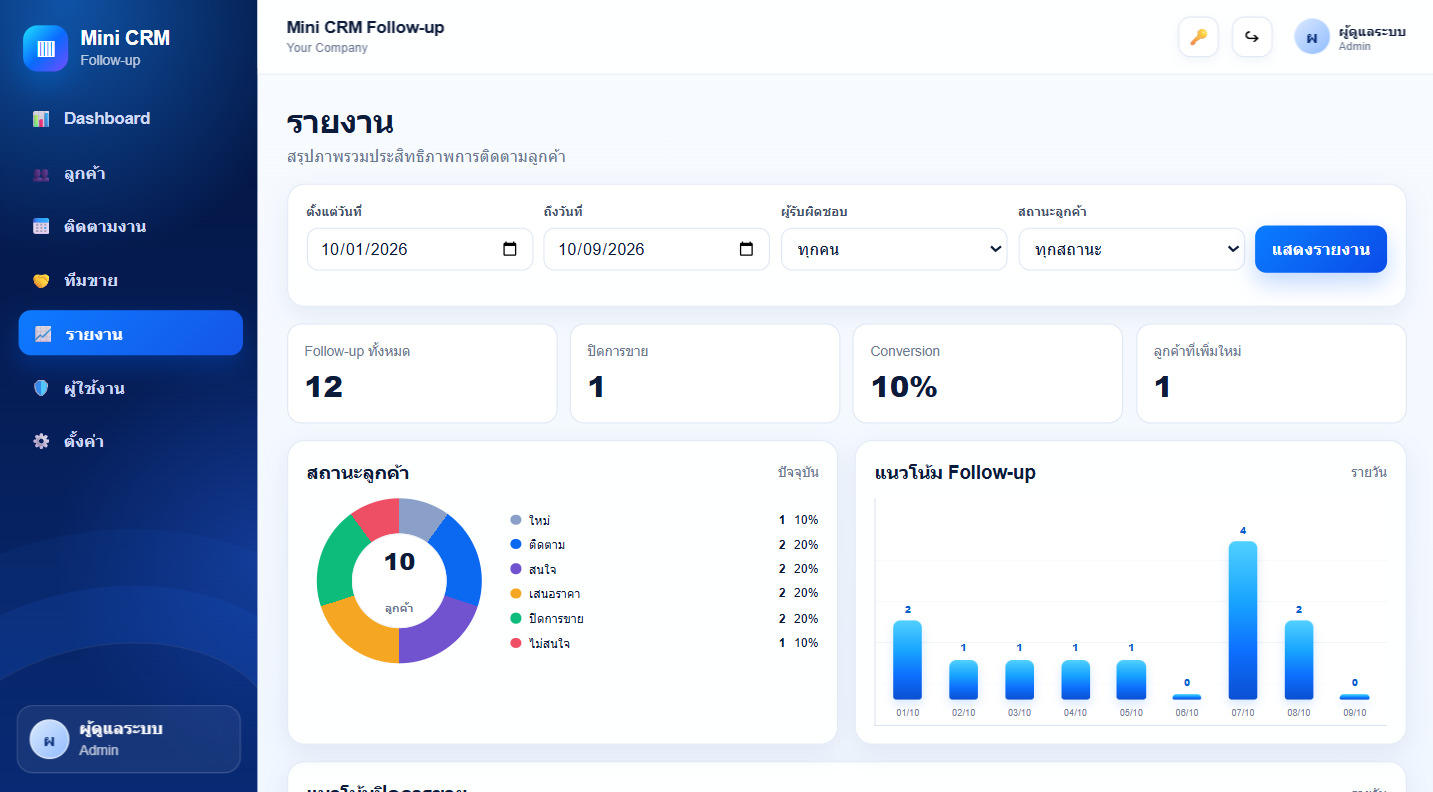Click the Dashboard chart icon in sidebar

click(x=41, y=119)
